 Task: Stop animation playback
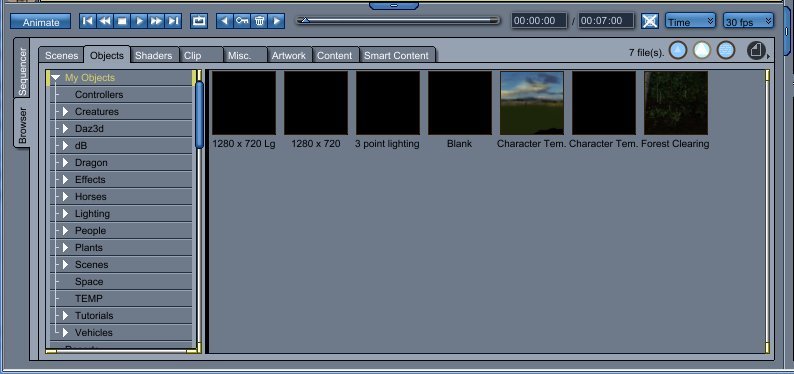tap(122, 21)
